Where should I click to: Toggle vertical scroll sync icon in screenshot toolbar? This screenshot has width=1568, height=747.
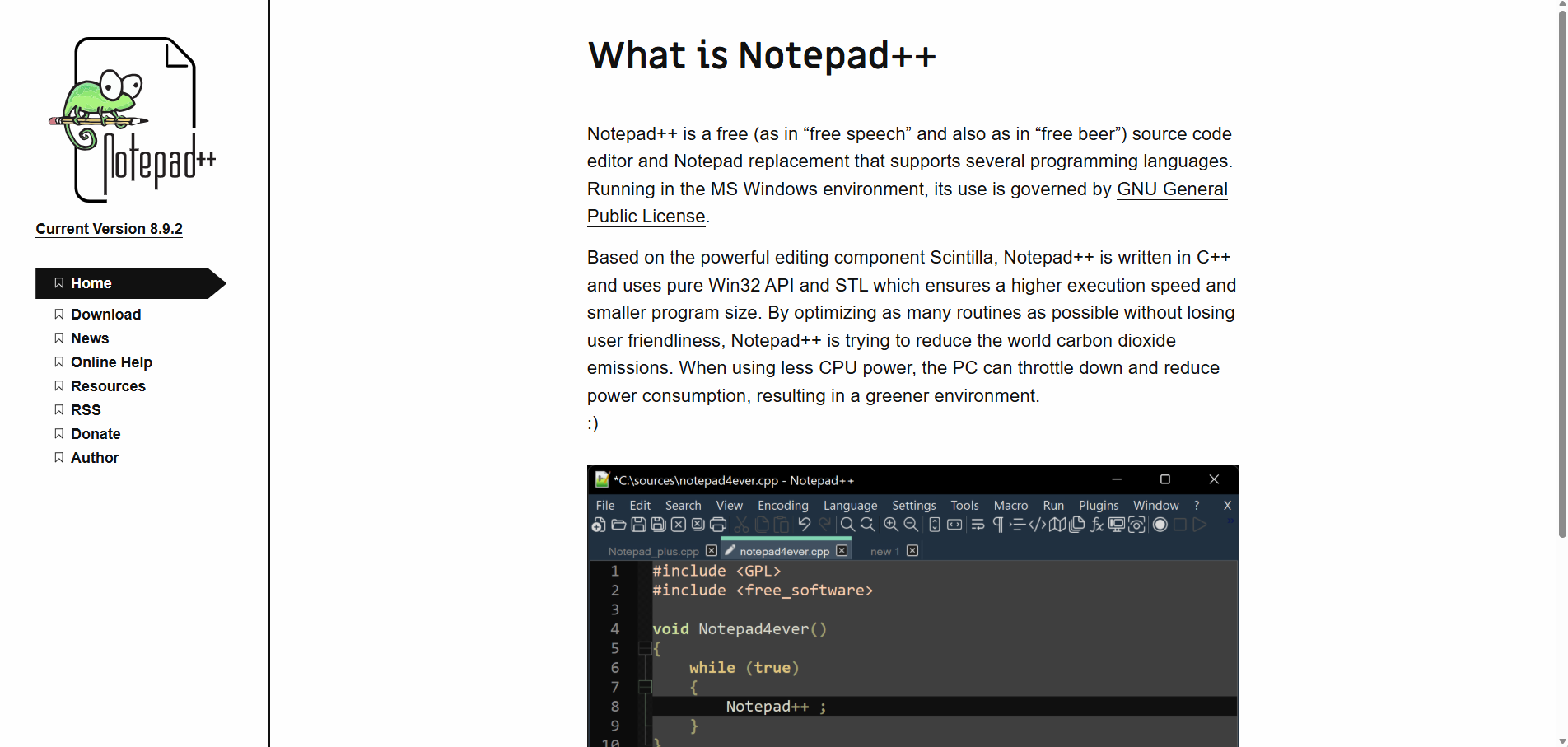pos(935,525)
